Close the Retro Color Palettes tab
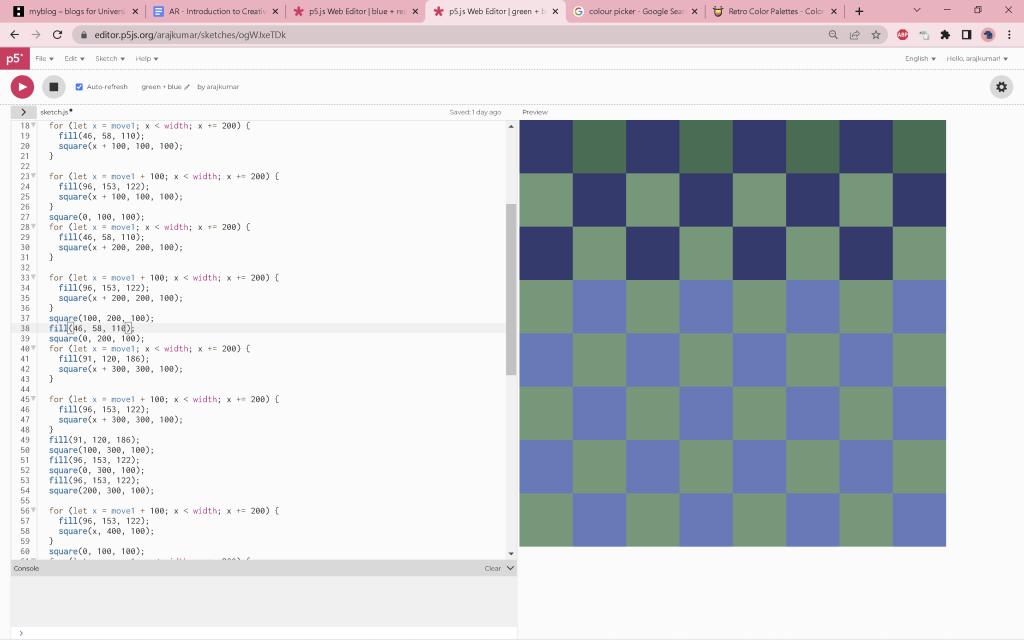Screen dimensions: 1024x640 point(834,11)
